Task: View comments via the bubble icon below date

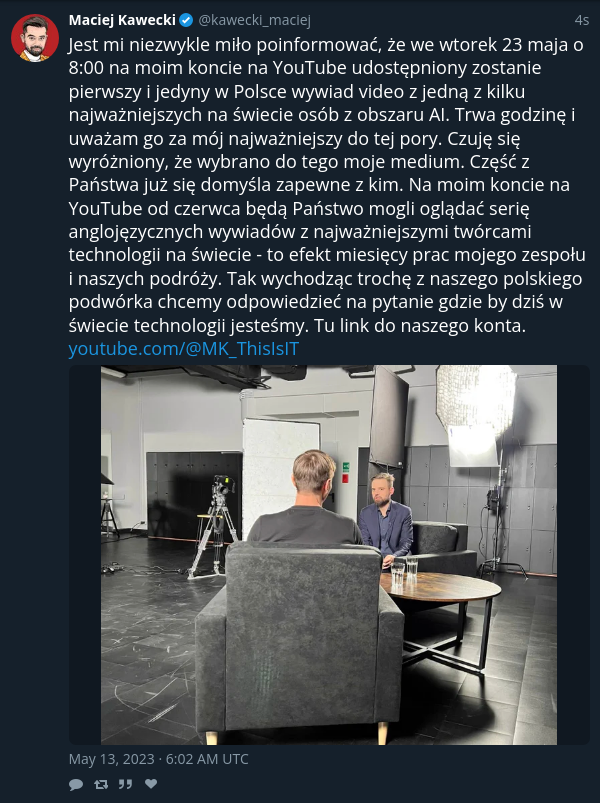Action: tap(76, 784)
